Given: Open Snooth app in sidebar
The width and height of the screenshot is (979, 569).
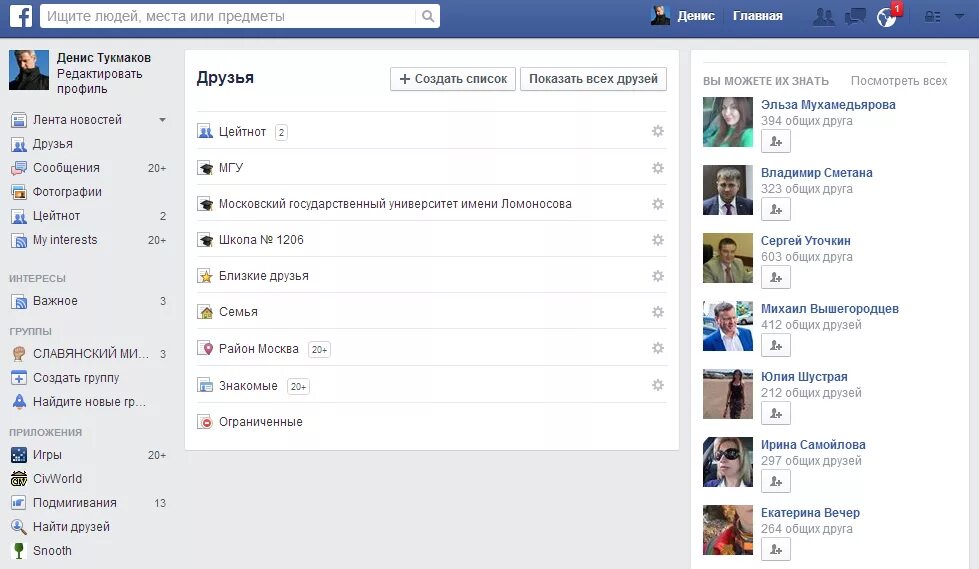Looking at the screenshot, I should coord(52,551).
